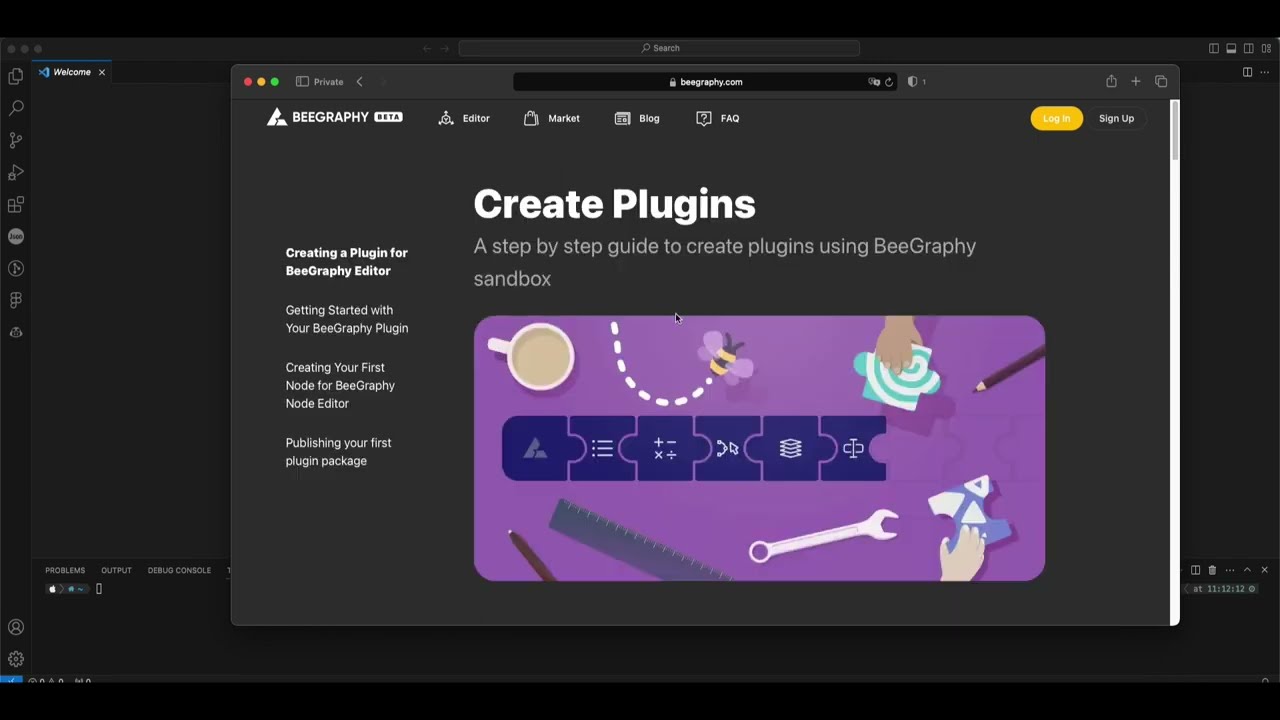This screenshot has height=720, width=1280.
Task: Open the Blog page in BeeGraphy nav
Action: [x=649, y=118]
